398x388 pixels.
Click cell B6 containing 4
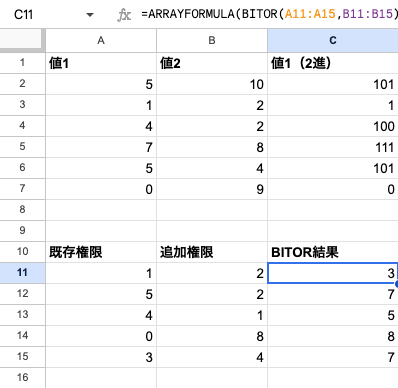(x=212, y=168)
